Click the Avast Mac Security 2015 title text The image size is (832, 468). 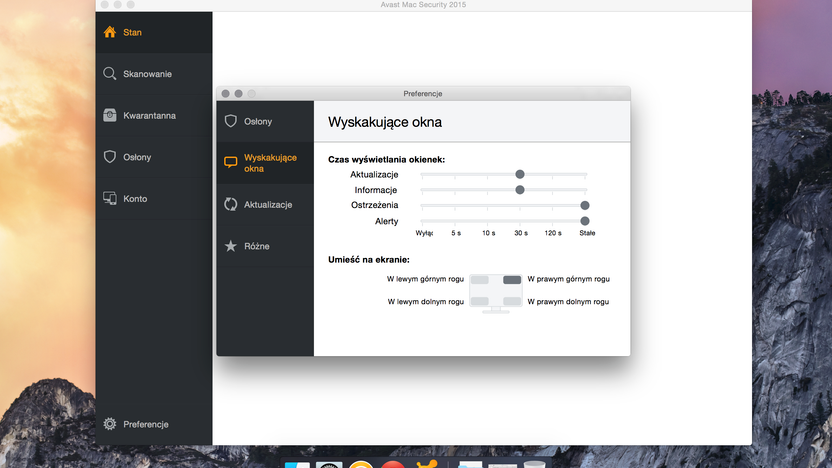coord(423,5)
